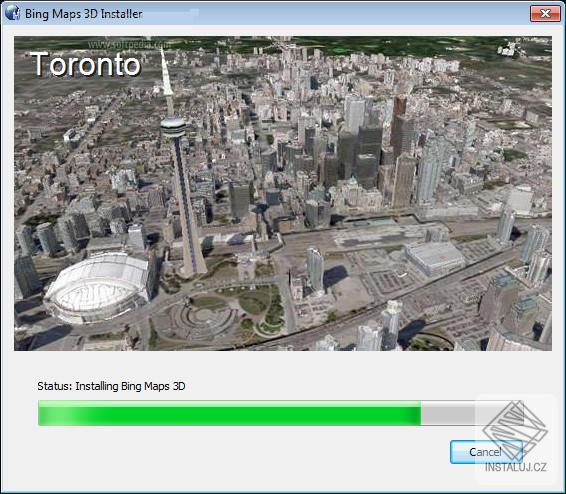The width and height of the screenshot is (566, 494).
Task: Close the Bing Maps 3D Installer window
Action: (x=545, y=14)
